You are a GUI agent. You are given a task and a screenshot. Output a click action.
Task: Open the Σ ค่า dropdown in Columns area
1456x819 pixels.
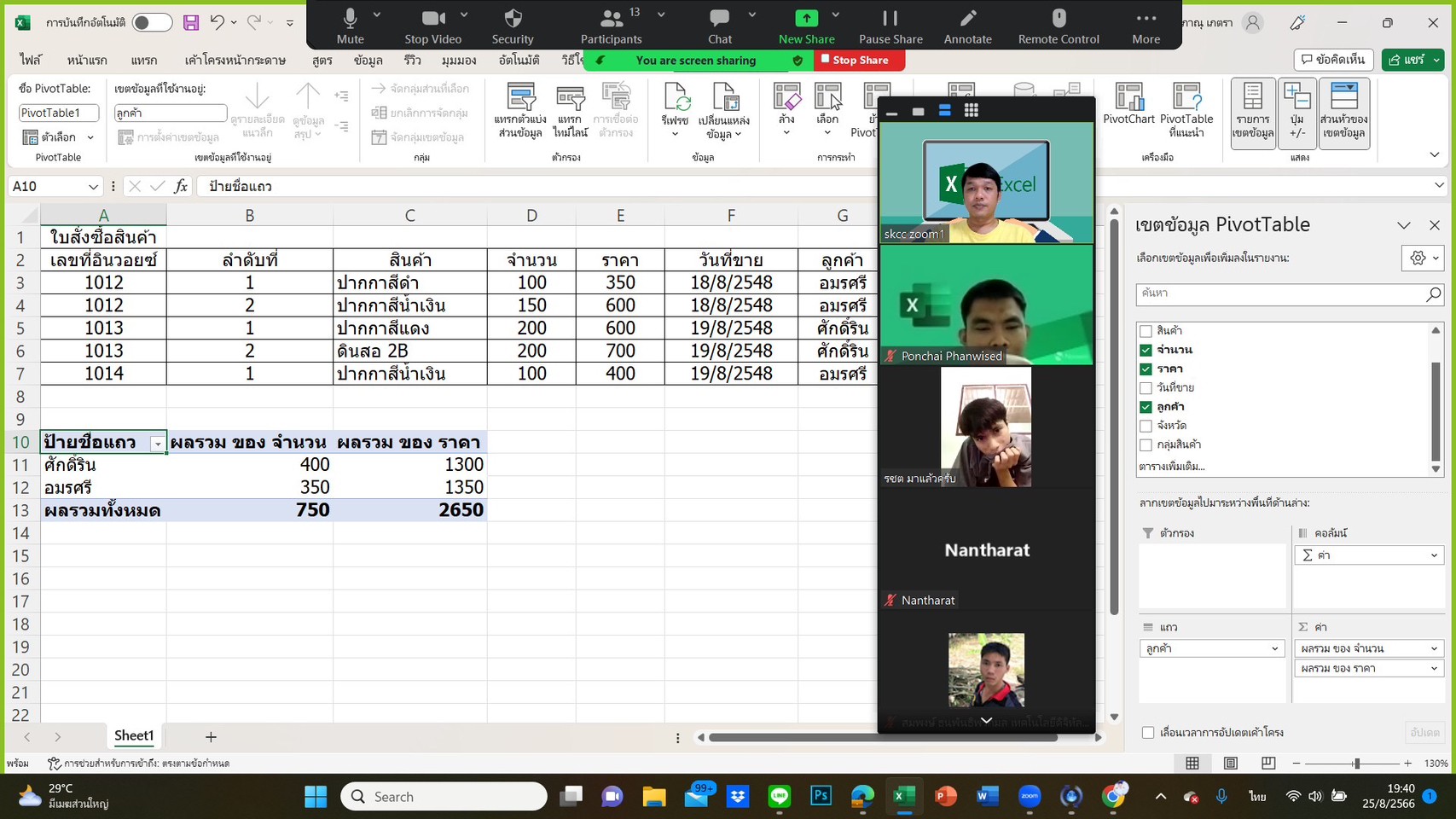[1434, 555]
